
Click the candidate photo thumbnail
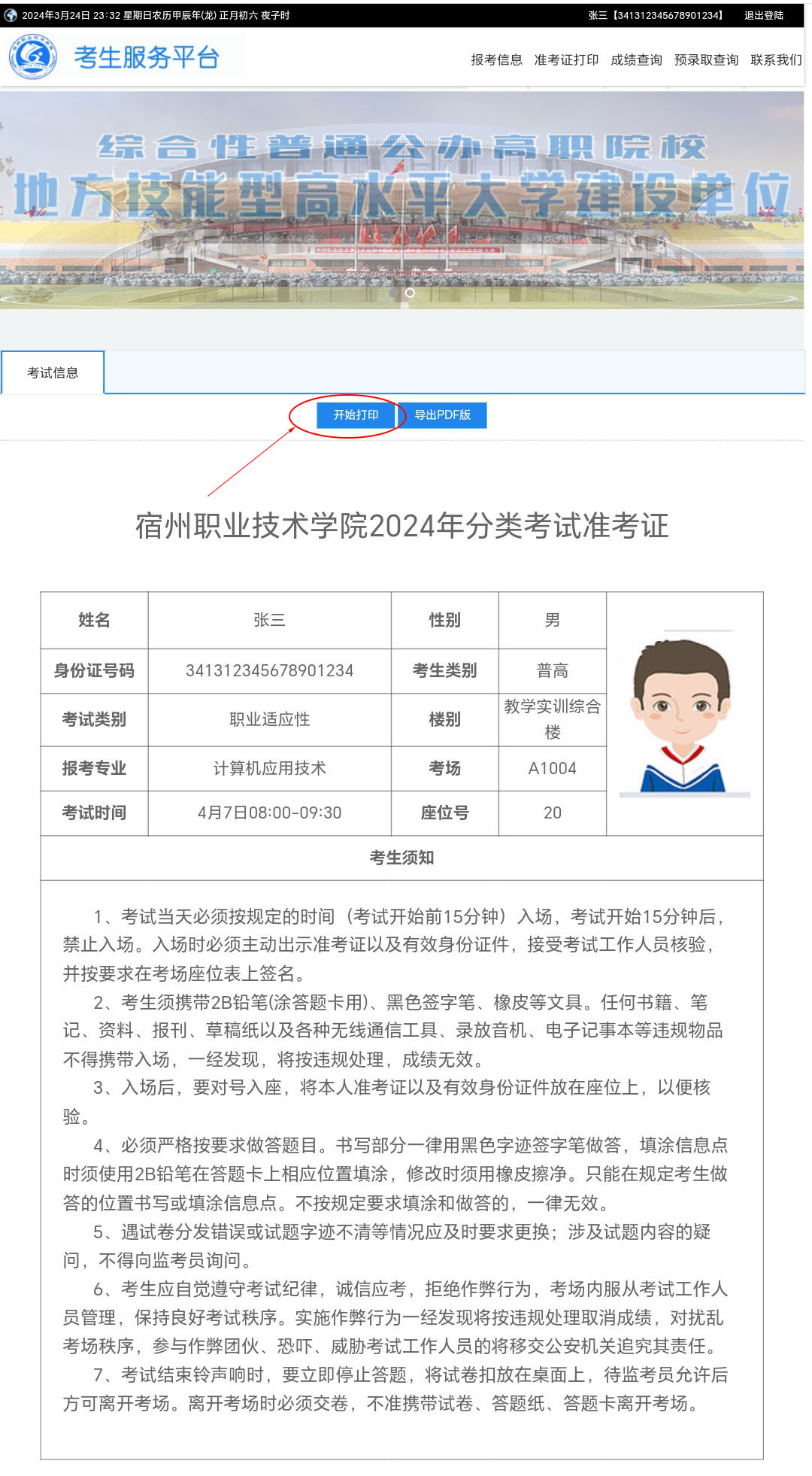(x=684, y=714)
